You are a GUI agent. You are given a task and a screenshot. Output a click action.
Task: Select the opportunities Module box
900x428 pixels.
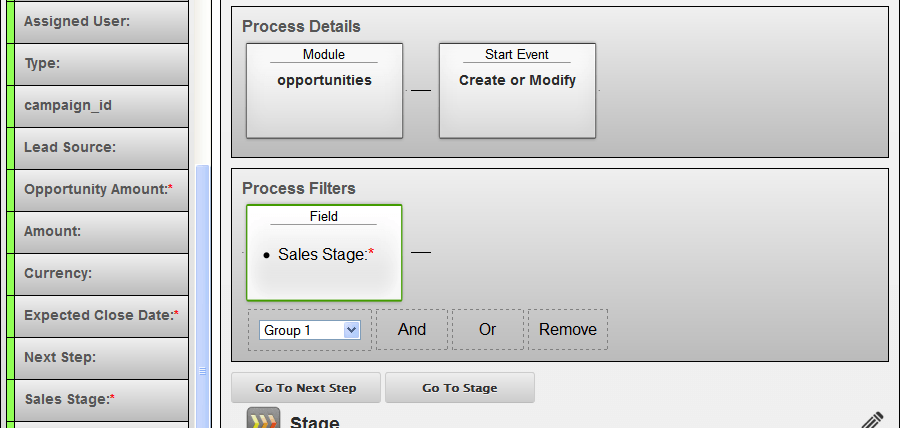324,91
